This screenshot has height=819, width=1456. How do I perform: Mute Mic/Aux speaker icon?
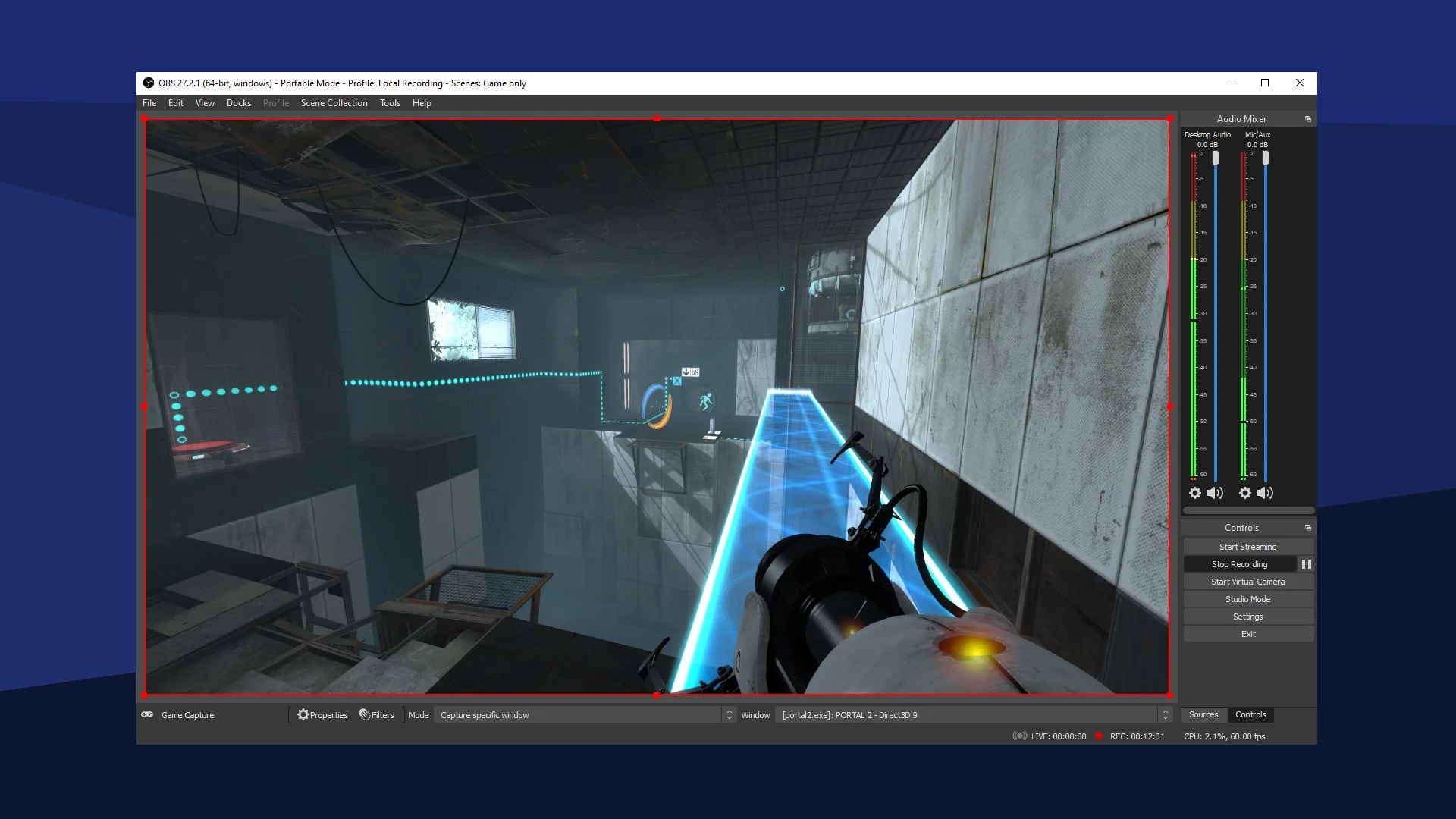pos(1265,492)
